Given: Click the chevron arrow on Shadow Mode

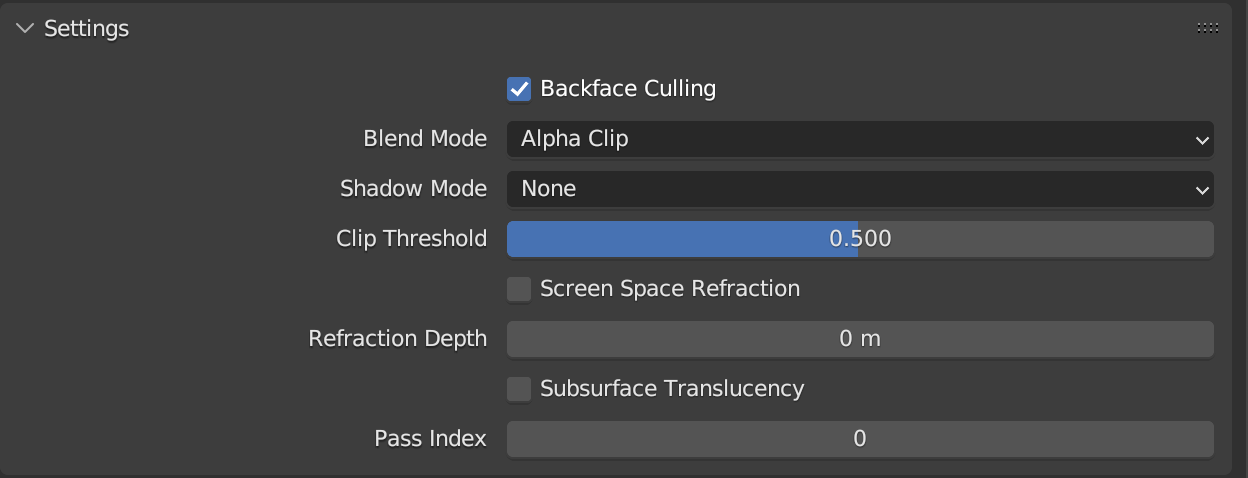Looking at the screenshot, I should [1202, 190].
